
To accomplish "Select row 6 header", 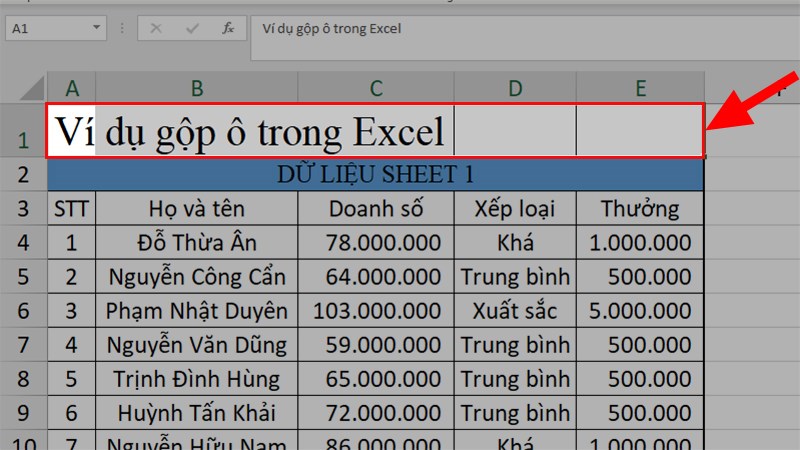I will (23, 311).
